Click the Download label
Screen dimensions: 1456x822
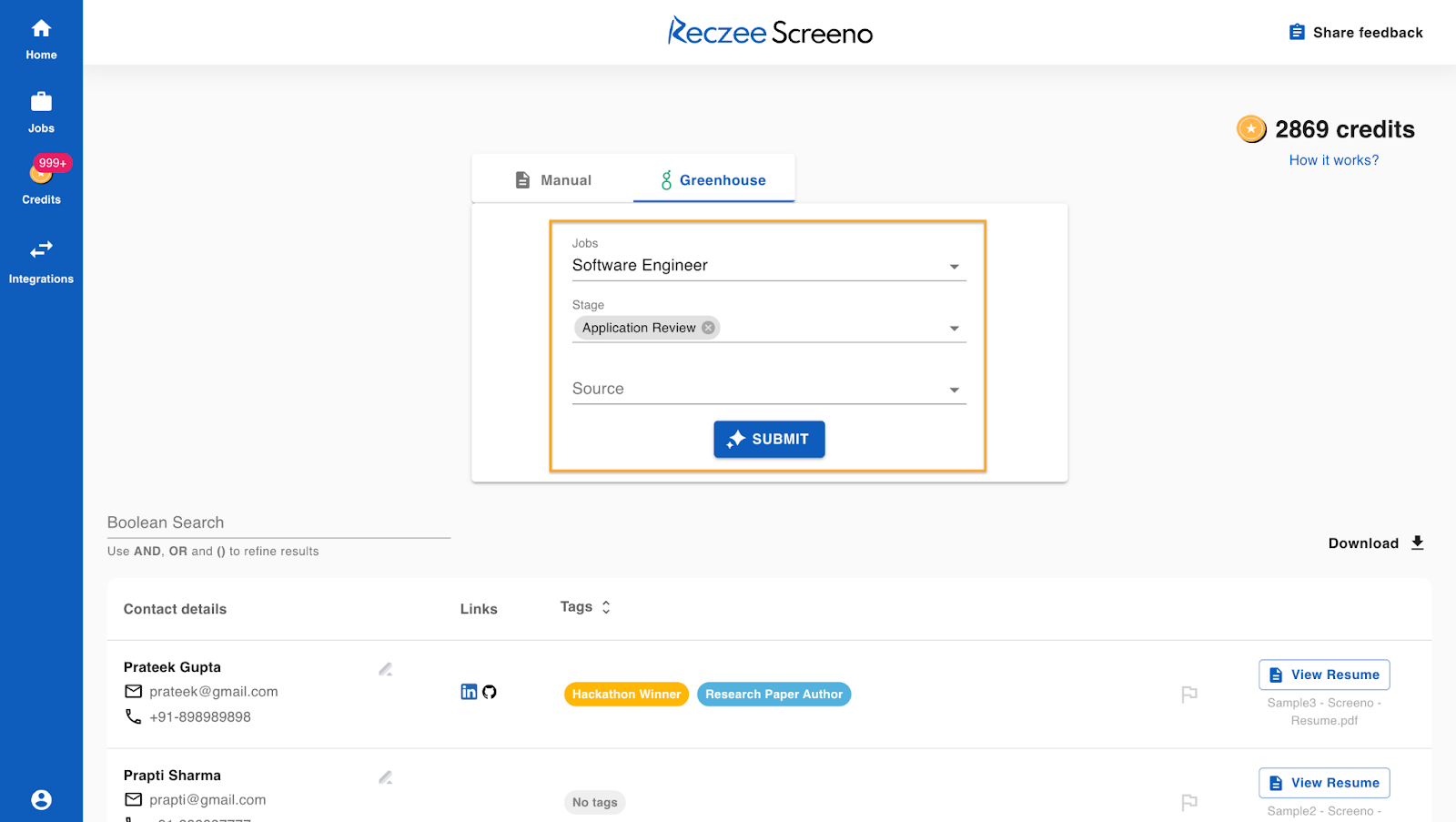point(1363,543)
